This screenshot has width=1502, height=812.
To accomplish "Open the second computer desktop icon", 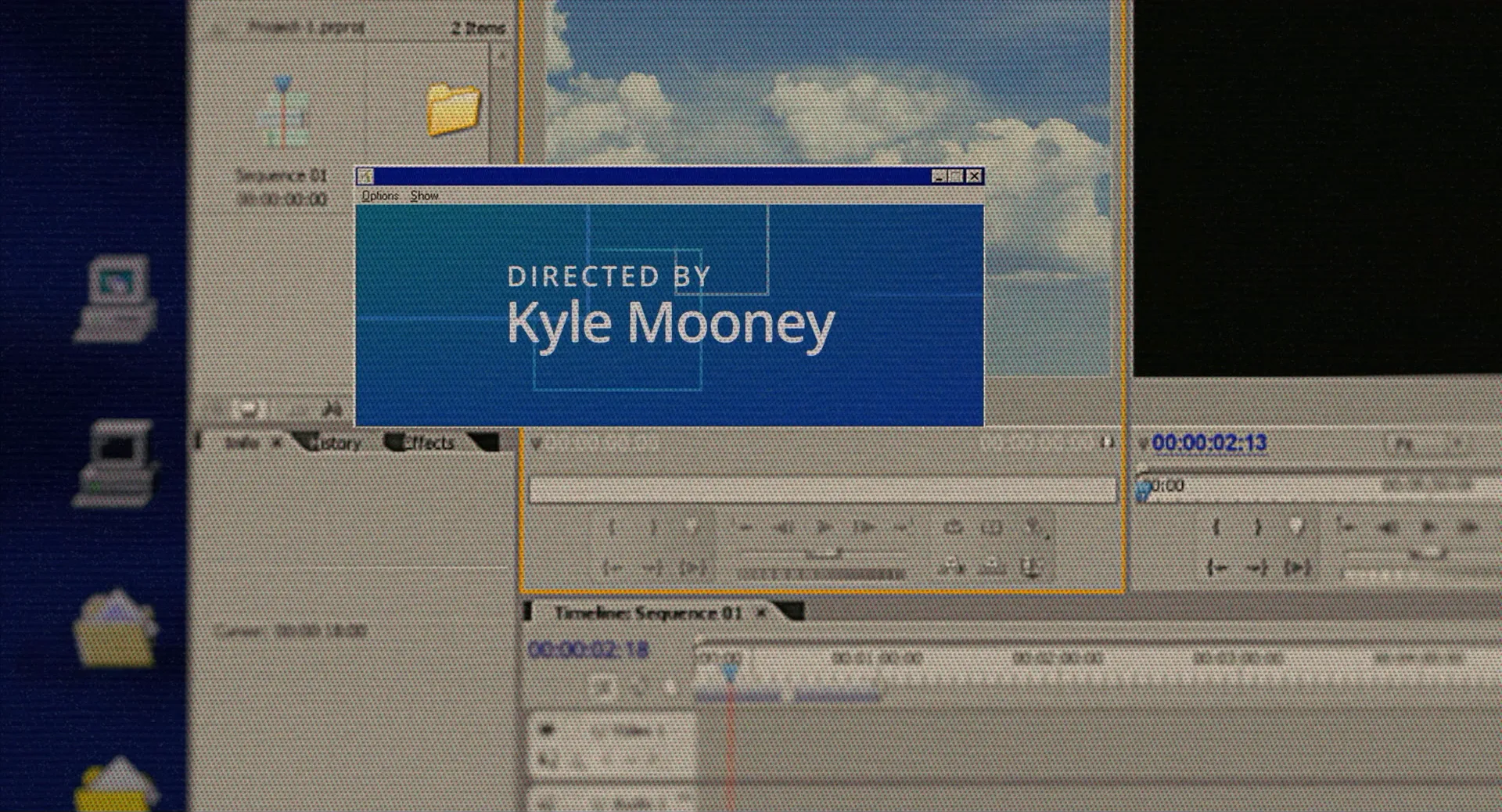I will [117, 463].
